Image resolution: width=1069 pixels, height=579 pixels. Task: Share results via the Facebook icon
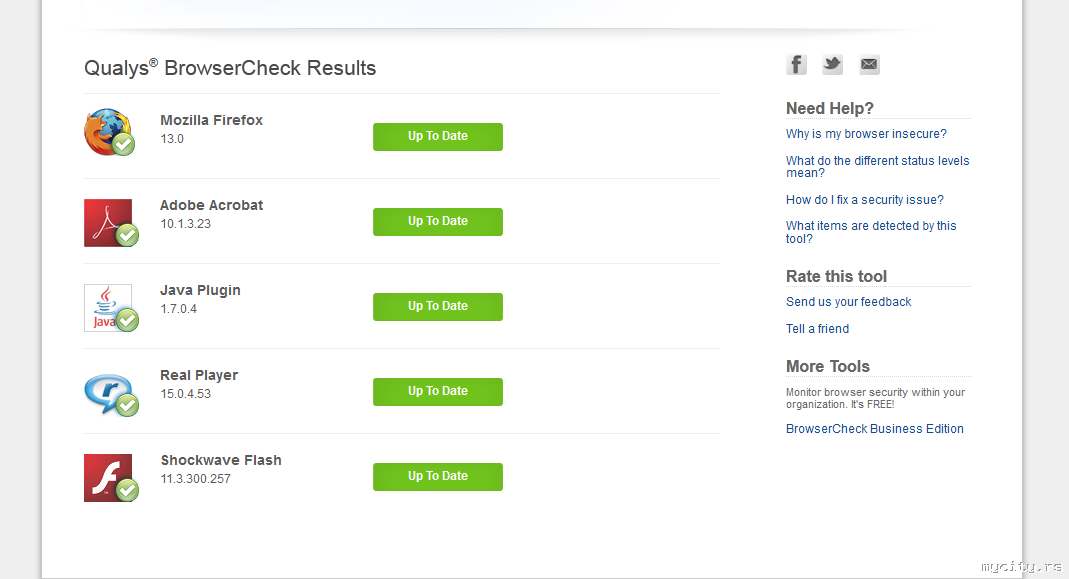[x=796, y=65]
